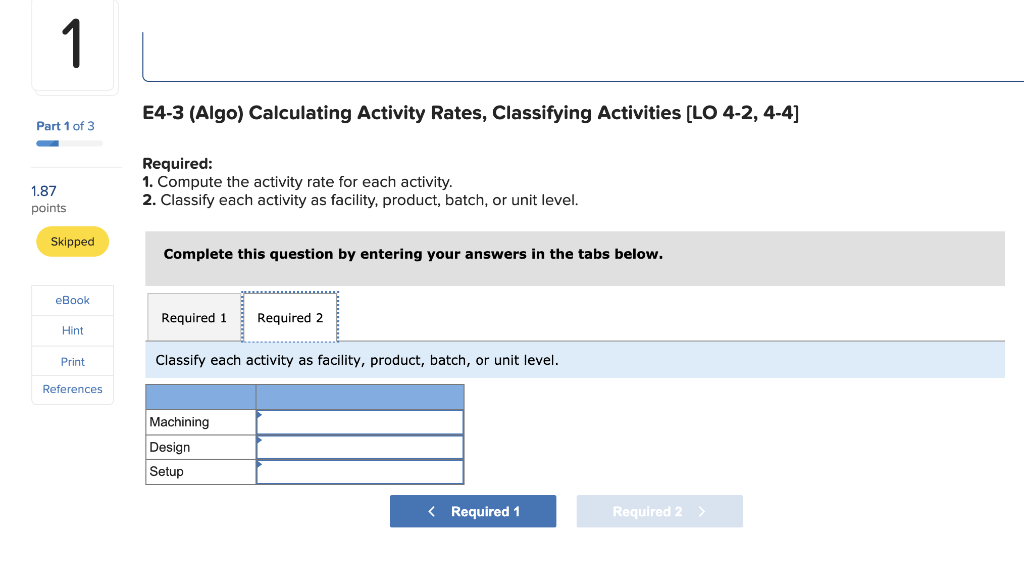Open the References resource

(72, 390)
